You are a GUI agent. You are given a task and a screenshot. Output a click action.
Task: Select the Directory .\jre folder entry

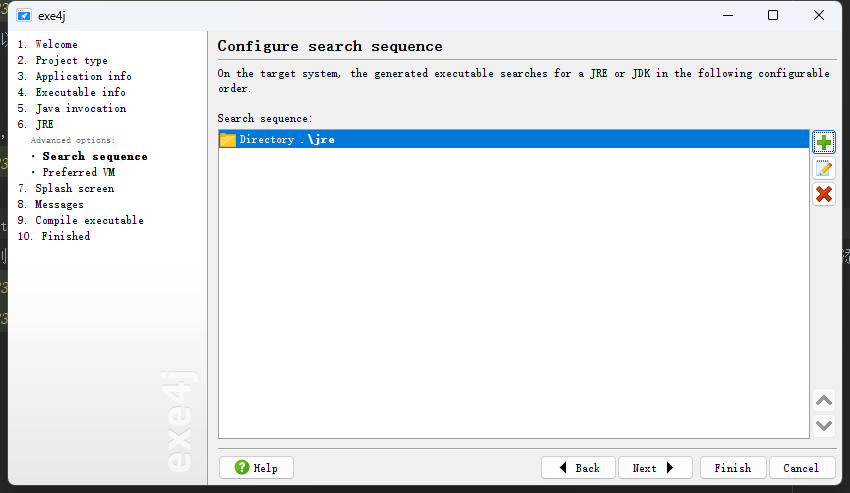(x=513, y=139)
